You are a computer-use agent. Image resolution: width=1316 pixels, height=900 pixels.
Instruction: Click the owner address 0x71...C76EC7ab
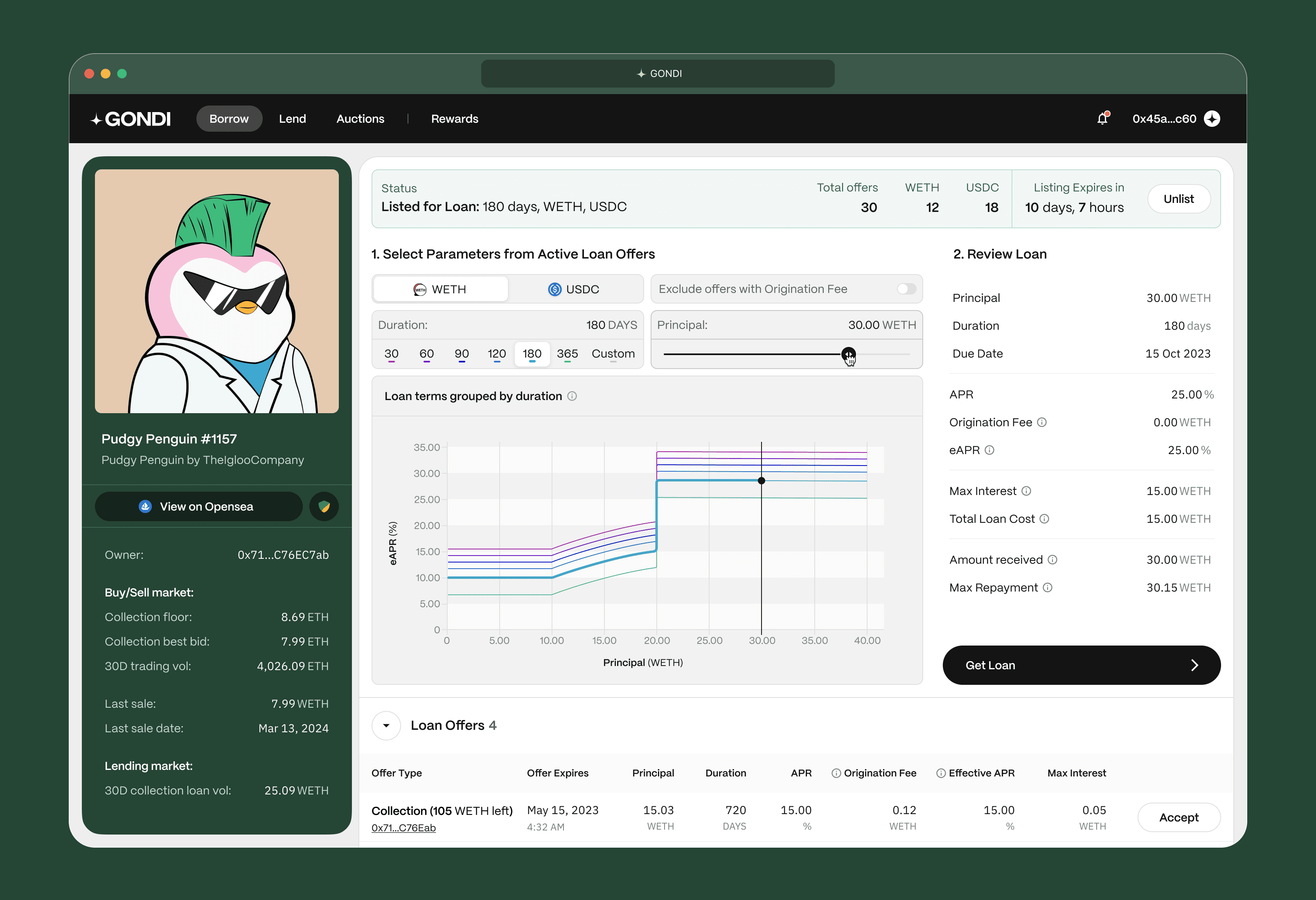click(283, 555)
